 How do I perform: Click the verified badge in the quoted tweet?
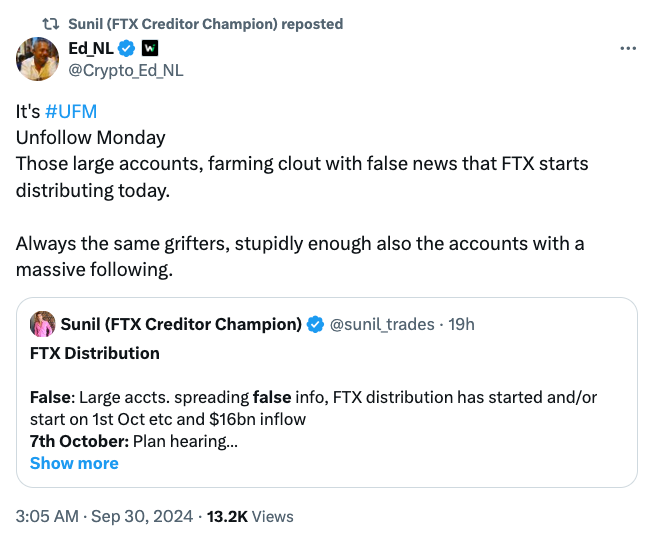pos(315,324)
